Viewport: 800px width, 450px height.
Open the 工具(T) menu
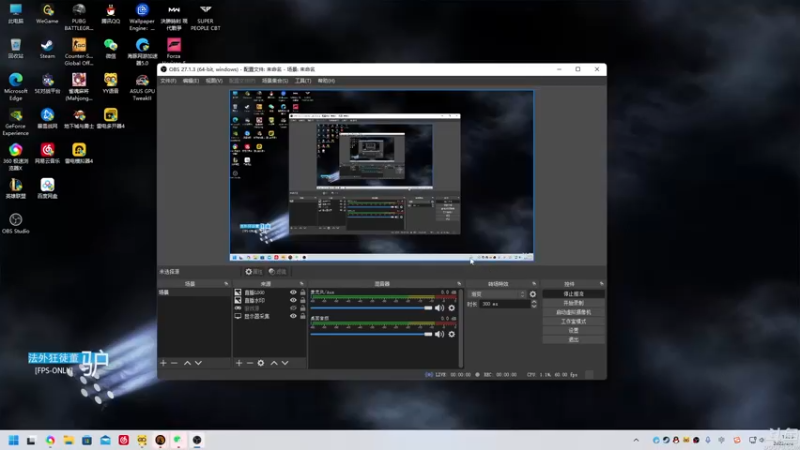(303, 81)
